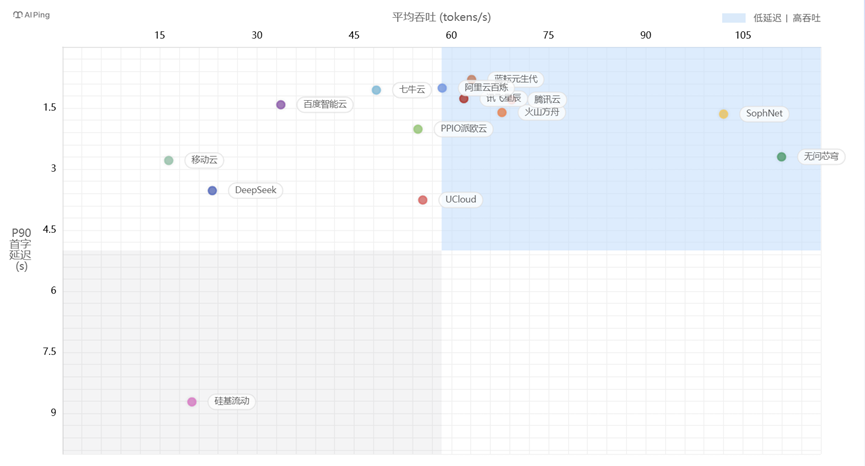Select the blue 阿里云百炼 data point
Viewport: 865px width, 466px height.
pos(442,88)
